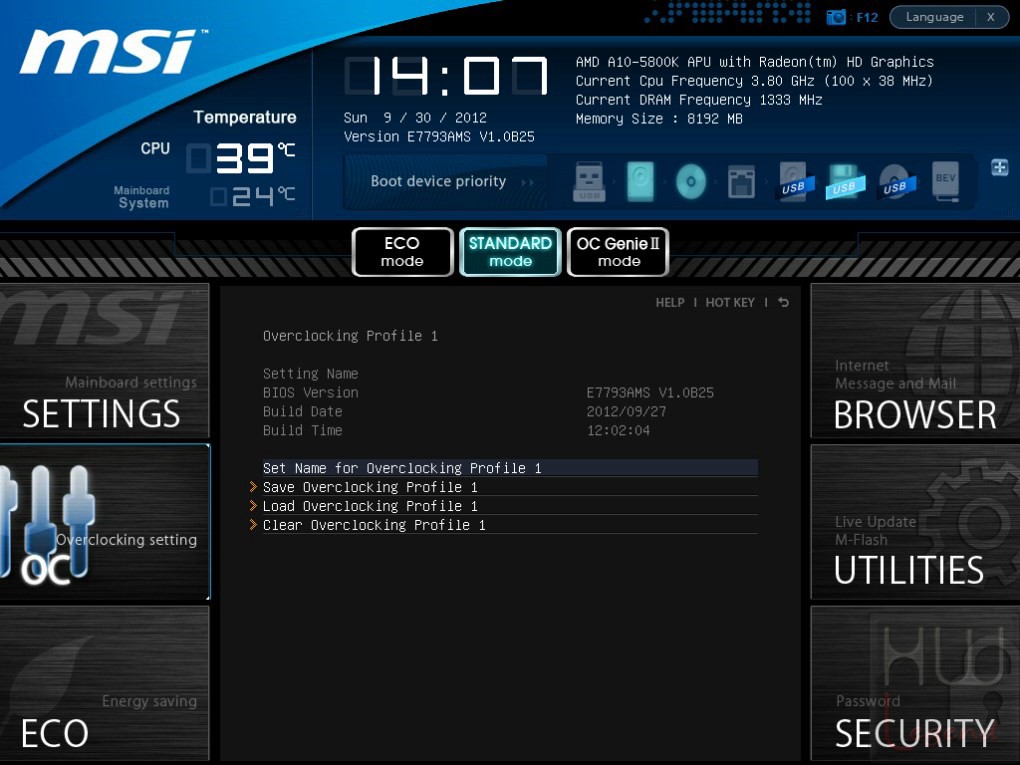Click the System temperature 24°C reading
This screenshot has height=765, width=1020.
pos(253,196)
